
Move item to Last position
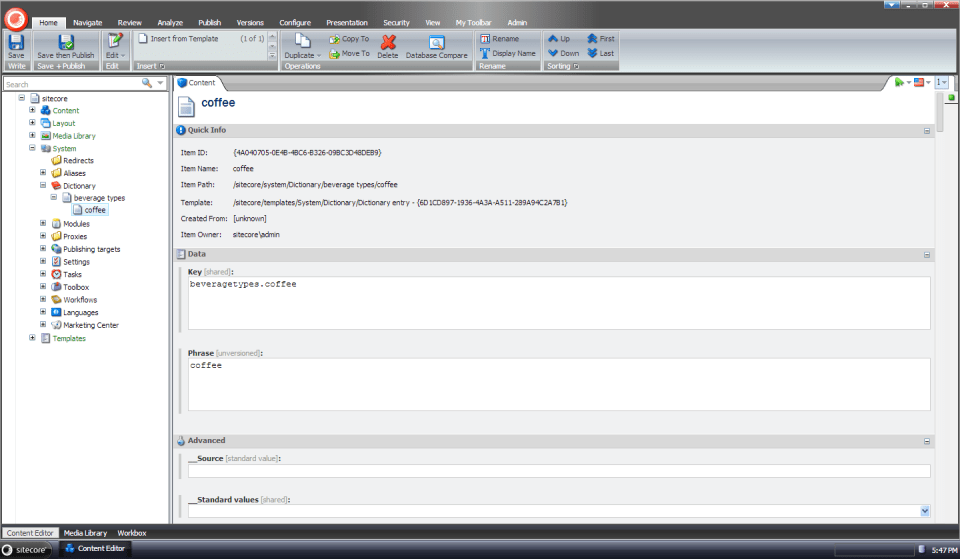click(x=593, y=53)
